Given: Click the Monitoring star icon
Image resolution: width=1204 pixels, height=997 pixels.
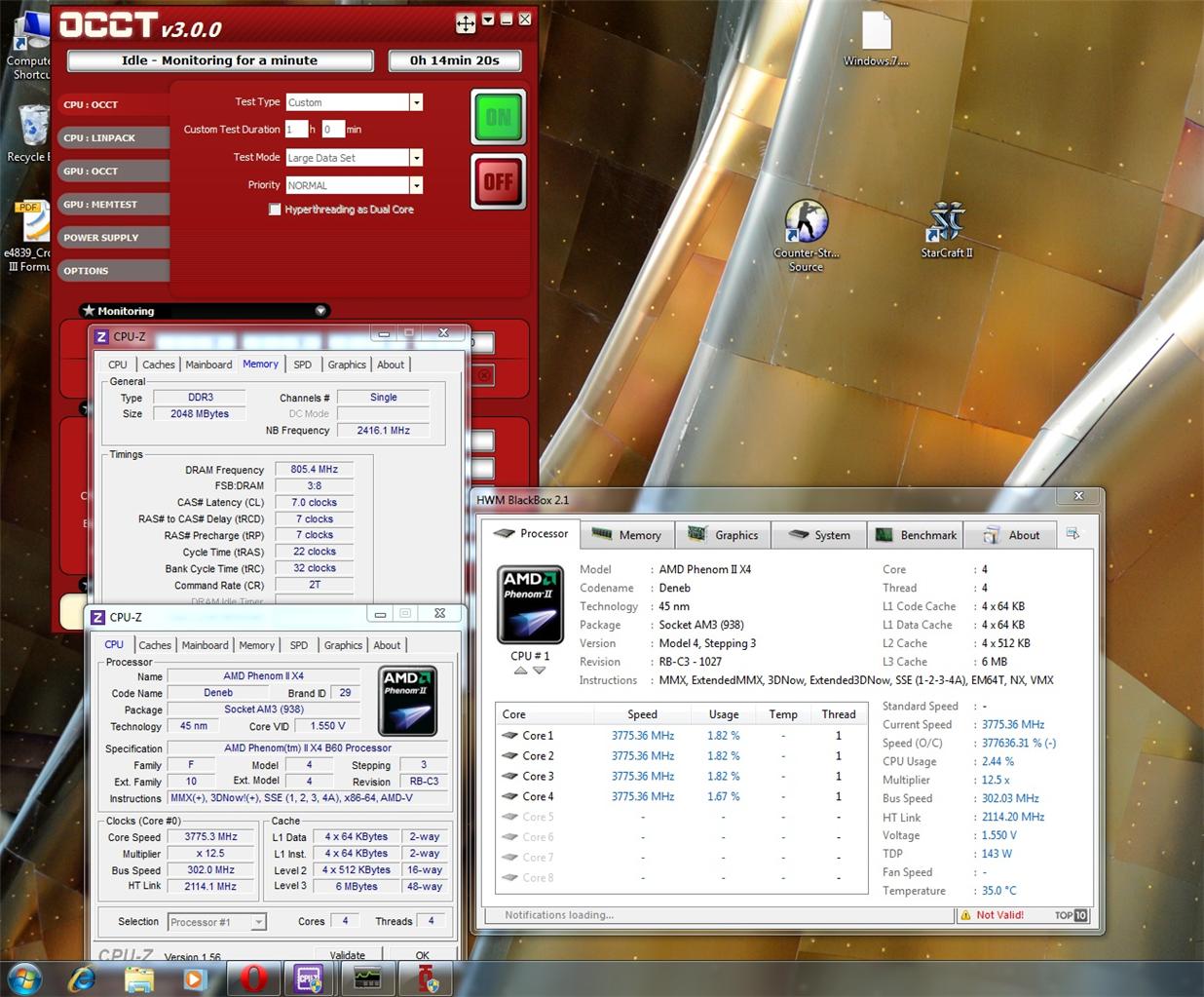Looking at the screenshot, I should (89, 310).
